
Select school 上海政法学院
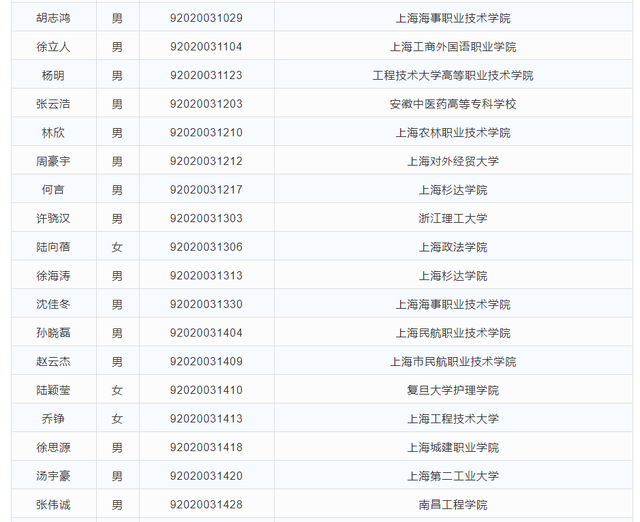click(453, 247)
